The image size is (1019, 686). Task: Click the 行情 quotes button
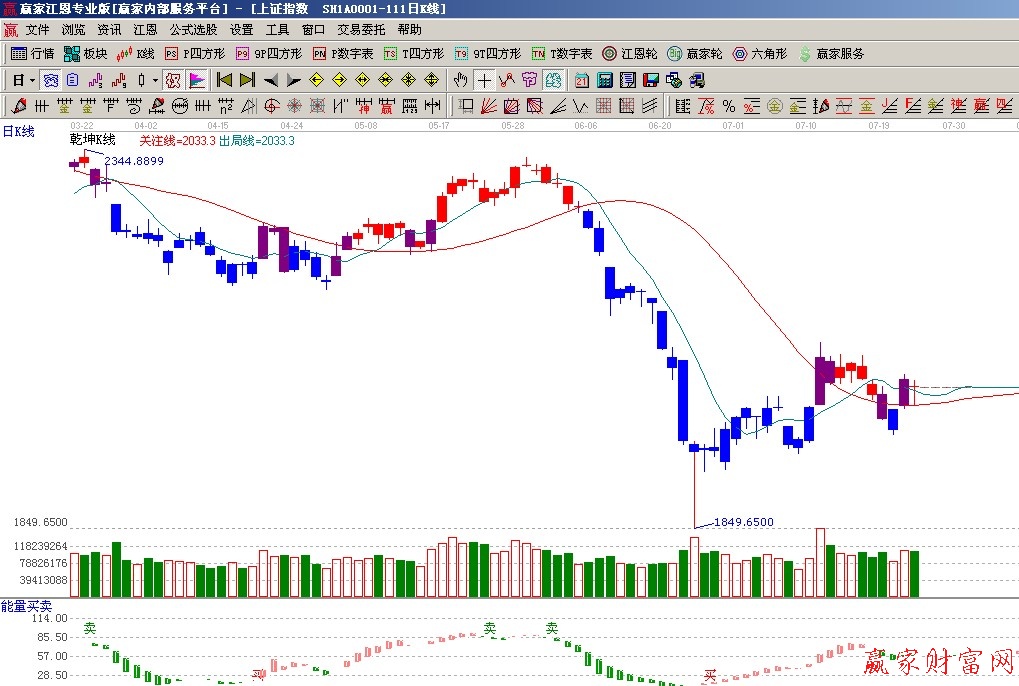(x=32, y=53)
